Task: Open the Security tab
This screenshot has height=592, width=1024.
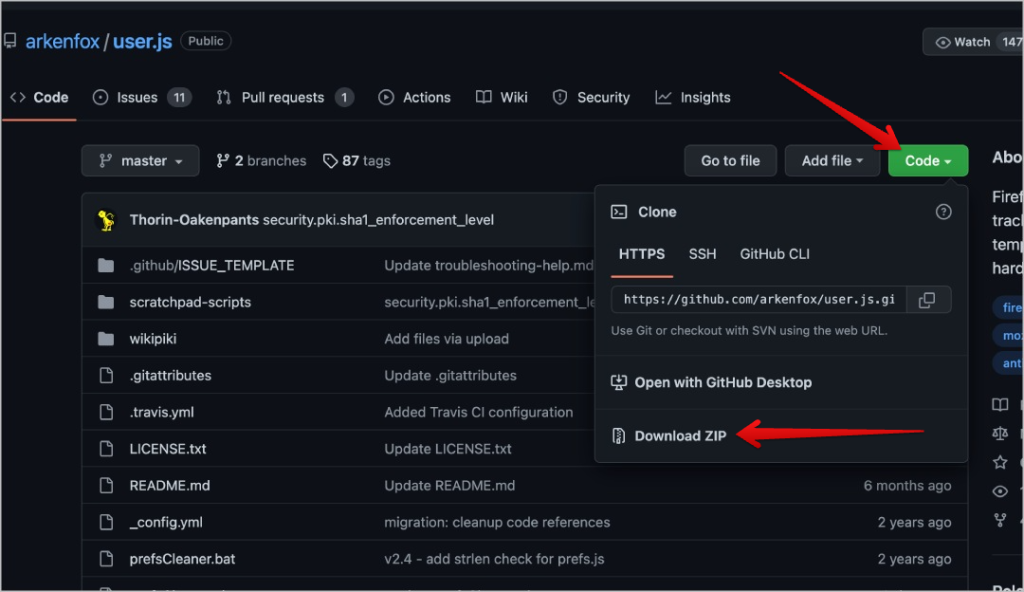Action: click(x=591, y=97)
